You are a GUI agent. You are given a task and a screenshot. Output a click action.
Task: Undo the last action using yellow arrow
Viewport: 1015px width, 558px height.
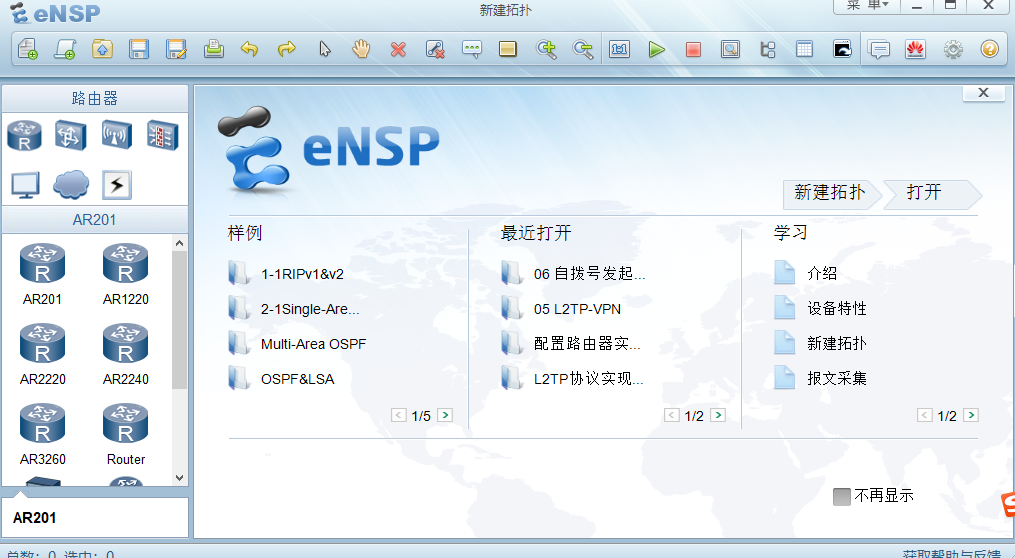pos(250,49)
